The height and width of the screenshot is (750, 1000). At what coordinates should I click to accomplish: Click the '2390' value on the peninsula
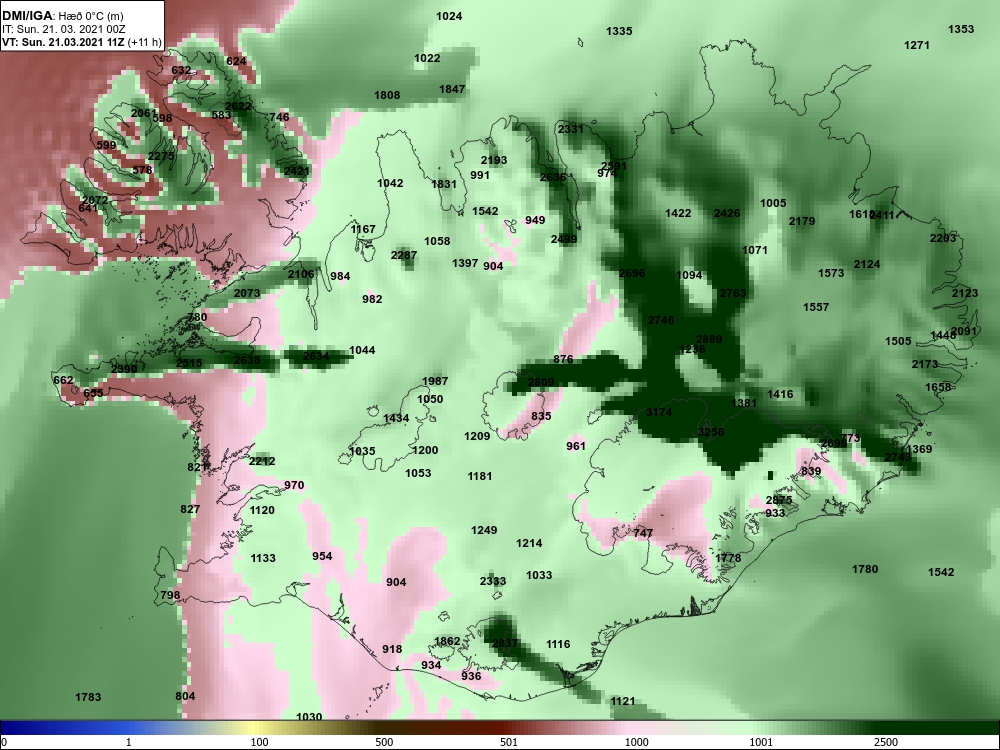click(124, 369)
